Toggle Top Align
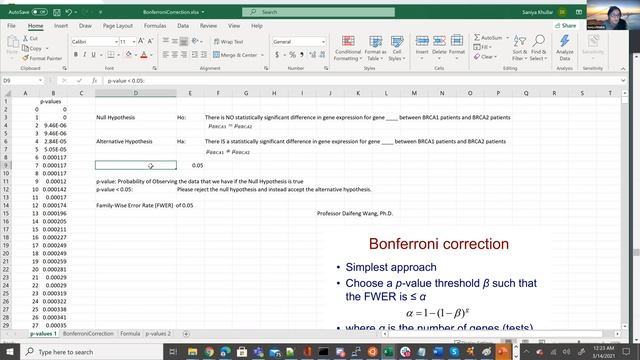The width and height of the screenshot is (640, 360). point(165,41)
